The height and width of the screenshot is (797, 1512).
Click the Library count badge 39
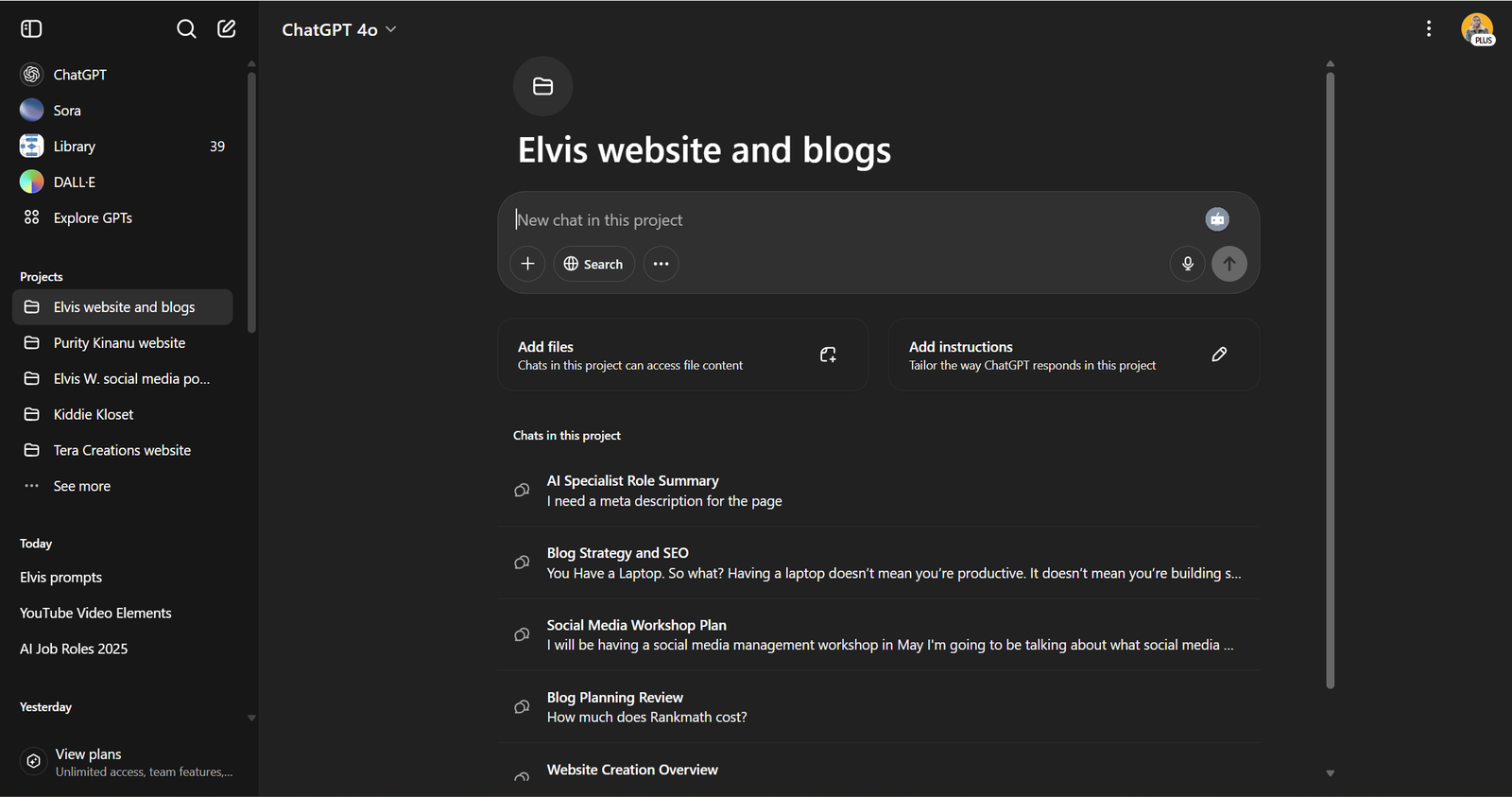coord(217,147)
